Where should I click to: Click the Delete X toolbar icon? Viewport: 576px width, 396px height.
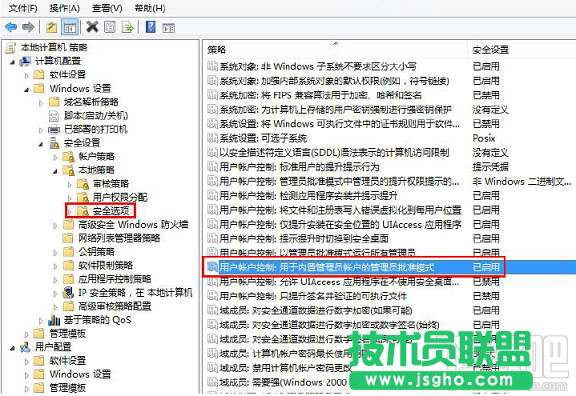(92, 27)
